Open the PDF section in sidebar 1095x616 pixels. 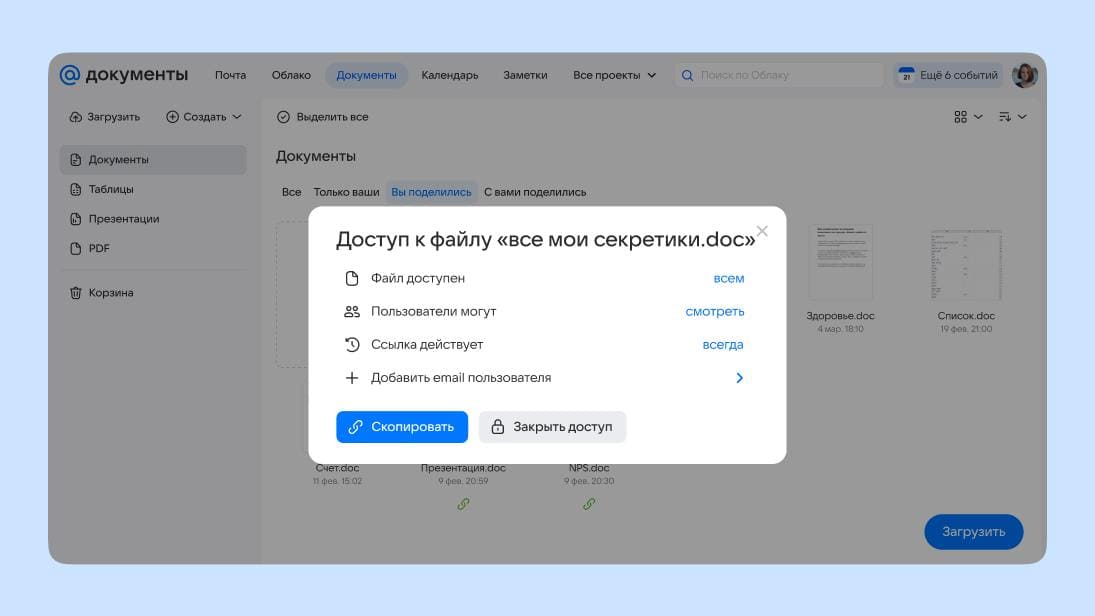(x=98, y=248)
